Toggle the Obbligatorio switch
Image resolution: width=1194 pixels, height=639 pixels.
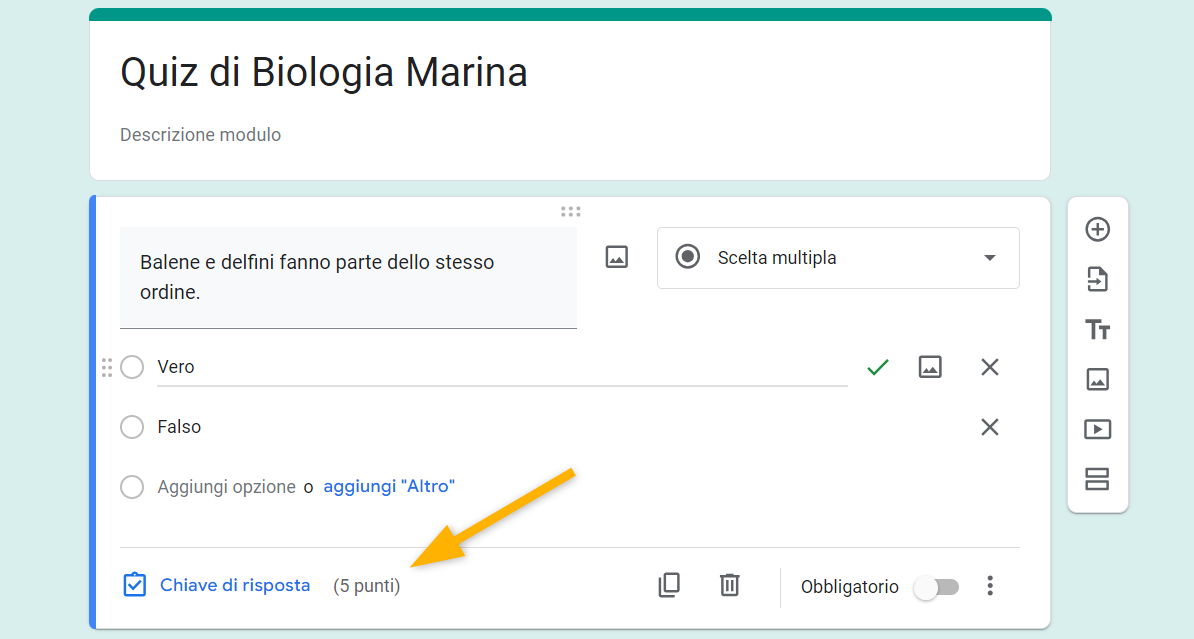937,587
